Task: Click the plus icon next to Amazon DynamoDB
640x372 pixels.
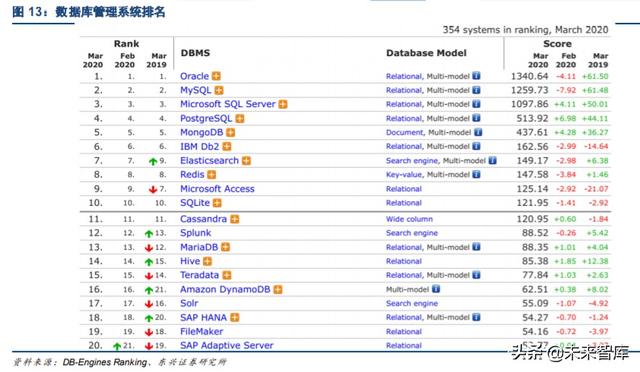Action: pyautogui.click(x=278, y=289)
